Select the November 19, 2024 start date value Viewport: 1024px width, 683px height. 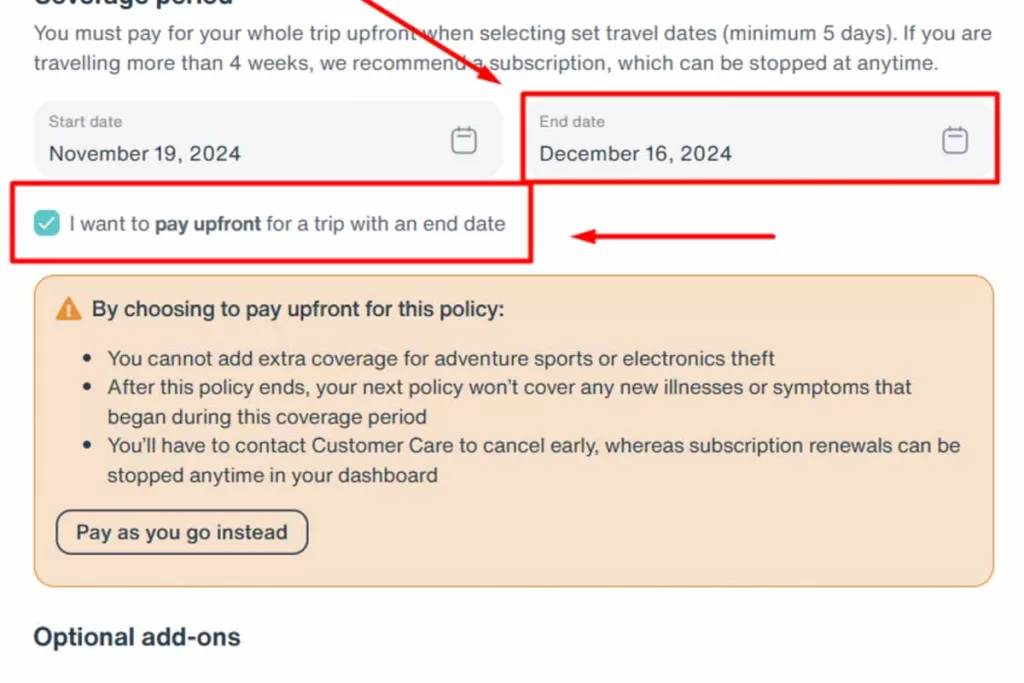click(145, 154)
